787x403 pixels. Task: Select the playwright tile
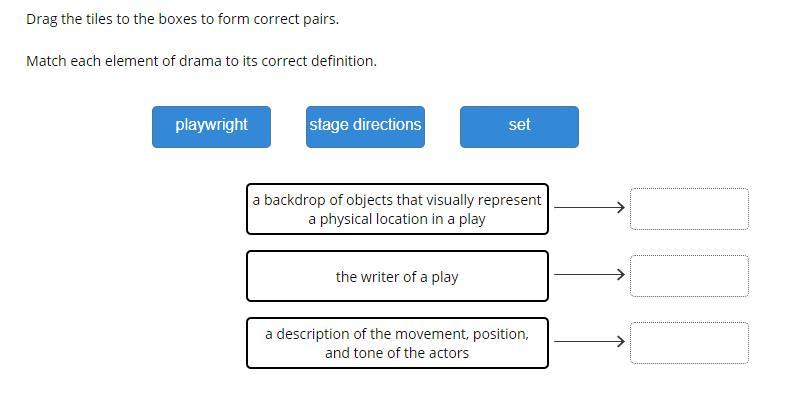coord(211,126)
